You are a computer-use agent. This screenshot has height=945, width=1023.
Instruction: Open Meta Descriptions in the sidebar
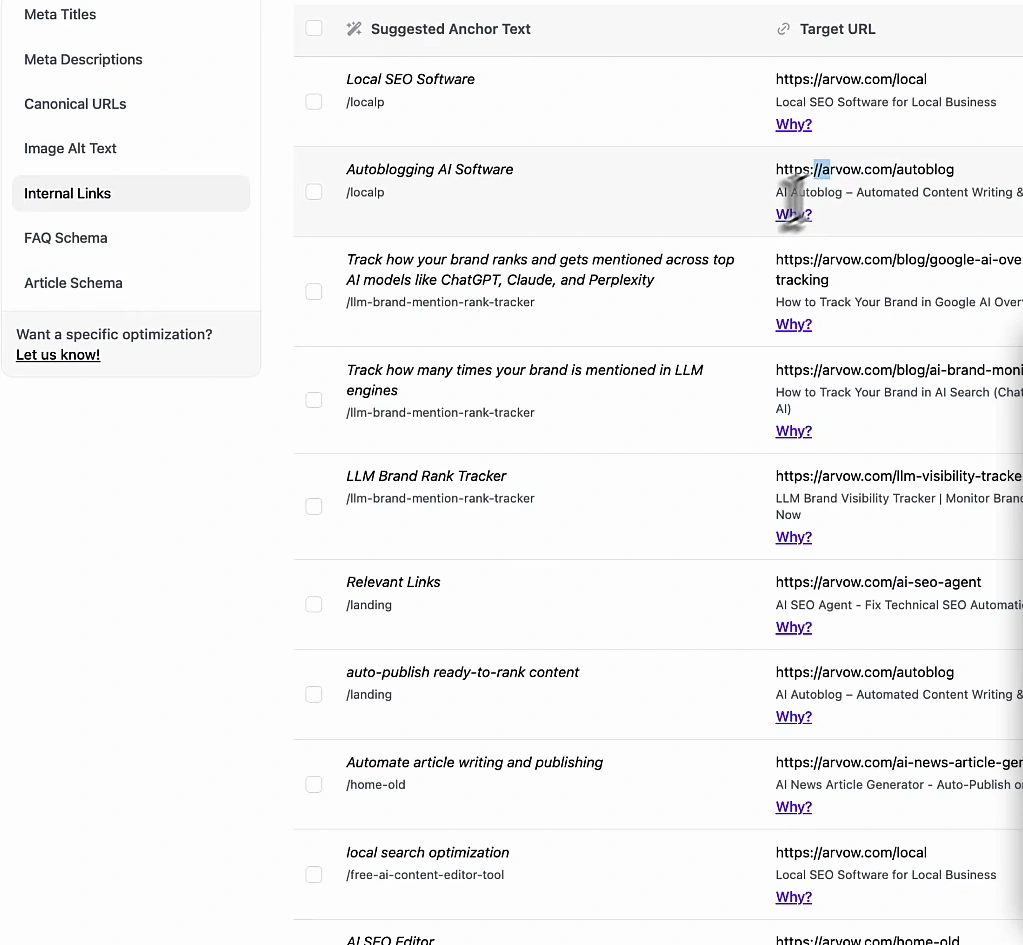pos(83,59)
